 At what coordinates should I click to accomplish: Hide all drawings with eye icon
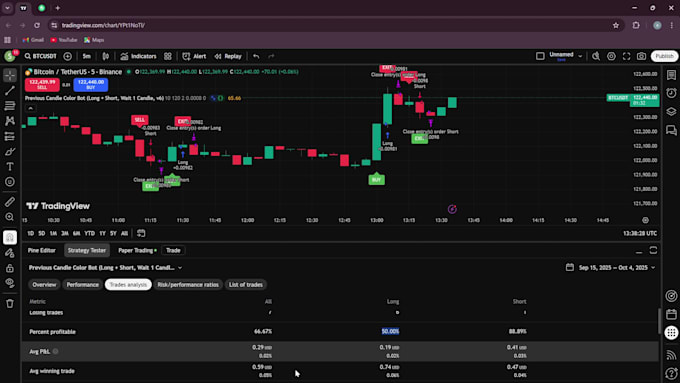coord(10,283)
